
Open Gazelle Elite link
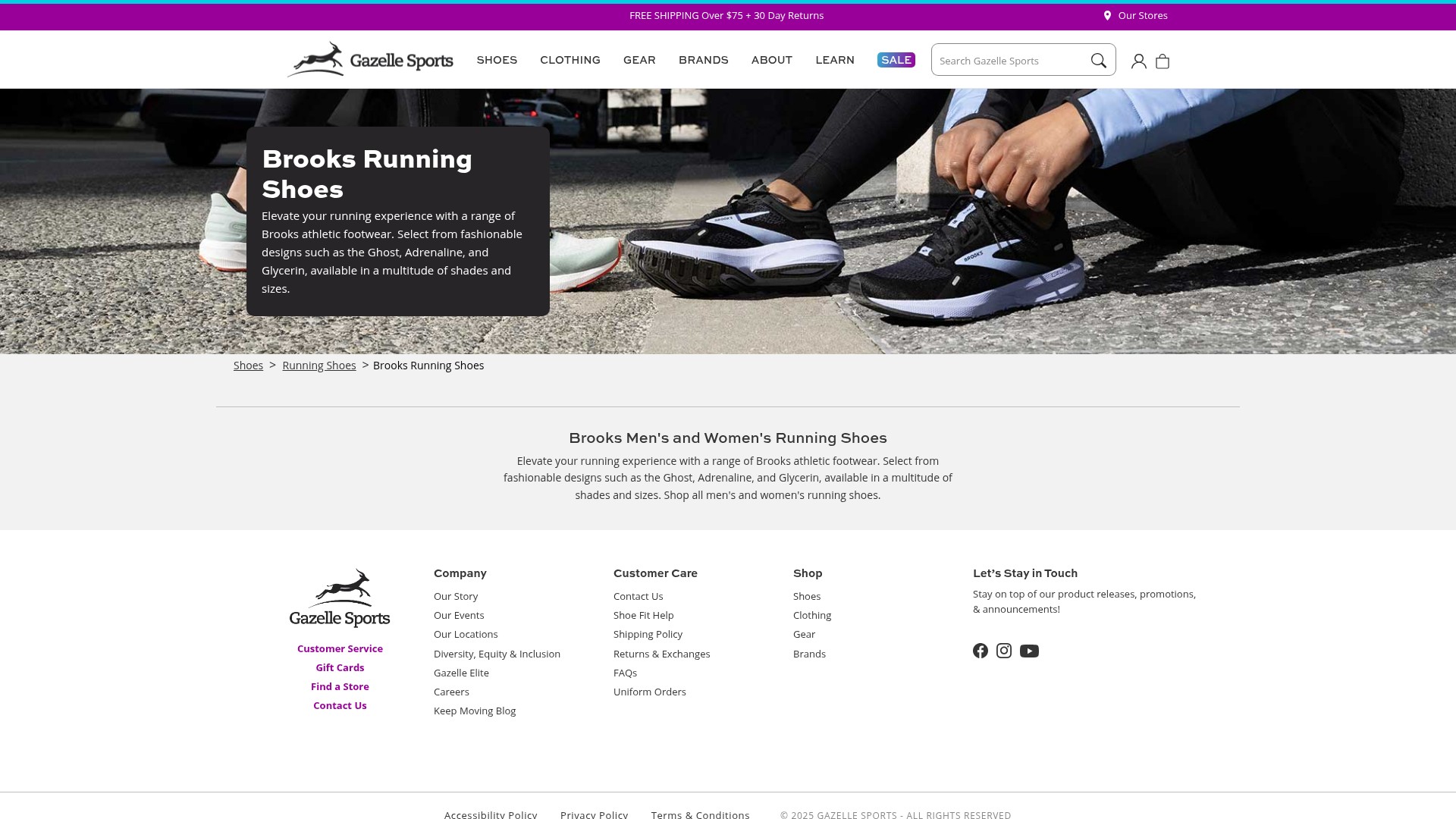[x=461, y=673]
